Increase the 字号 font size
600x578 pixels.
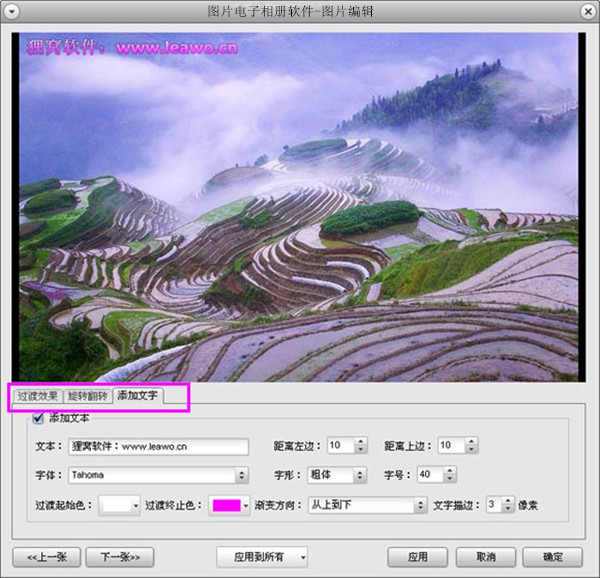point(450,471)
